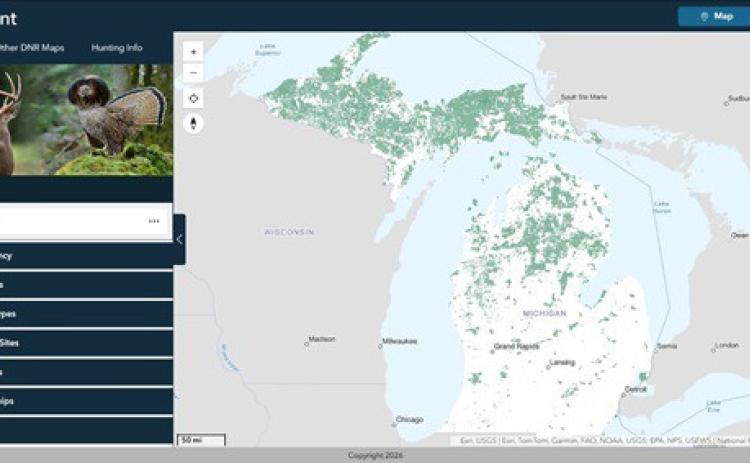Click the Lake Huron label

[662, 207]
